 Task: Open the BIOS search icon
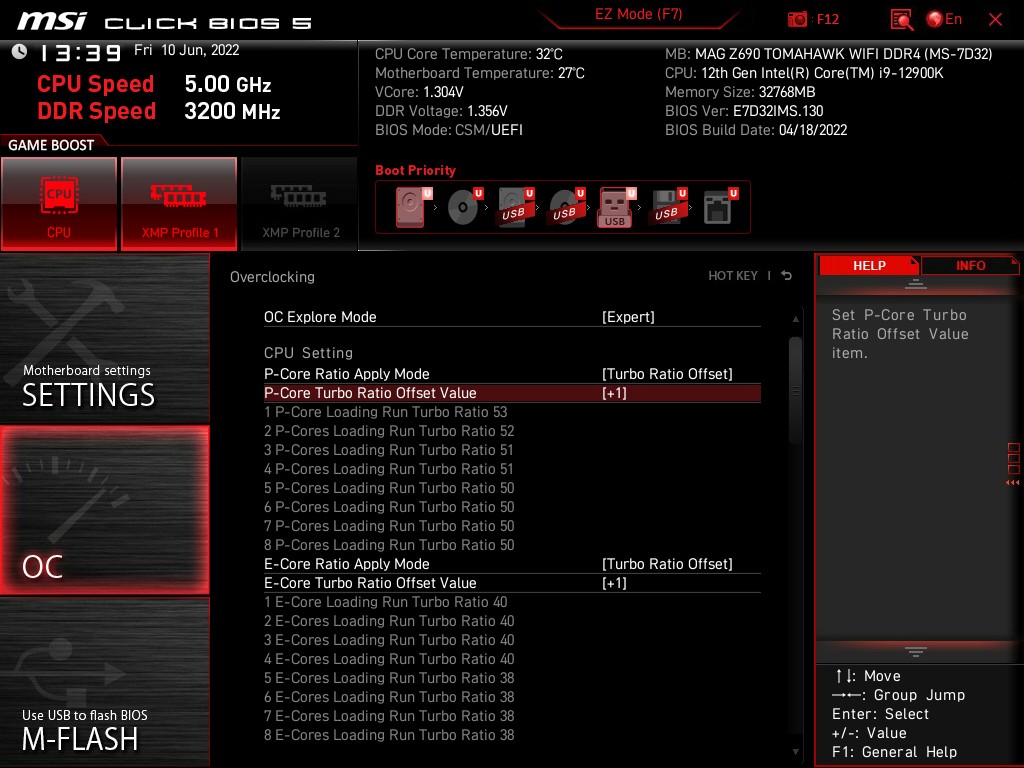pos(901,19)
